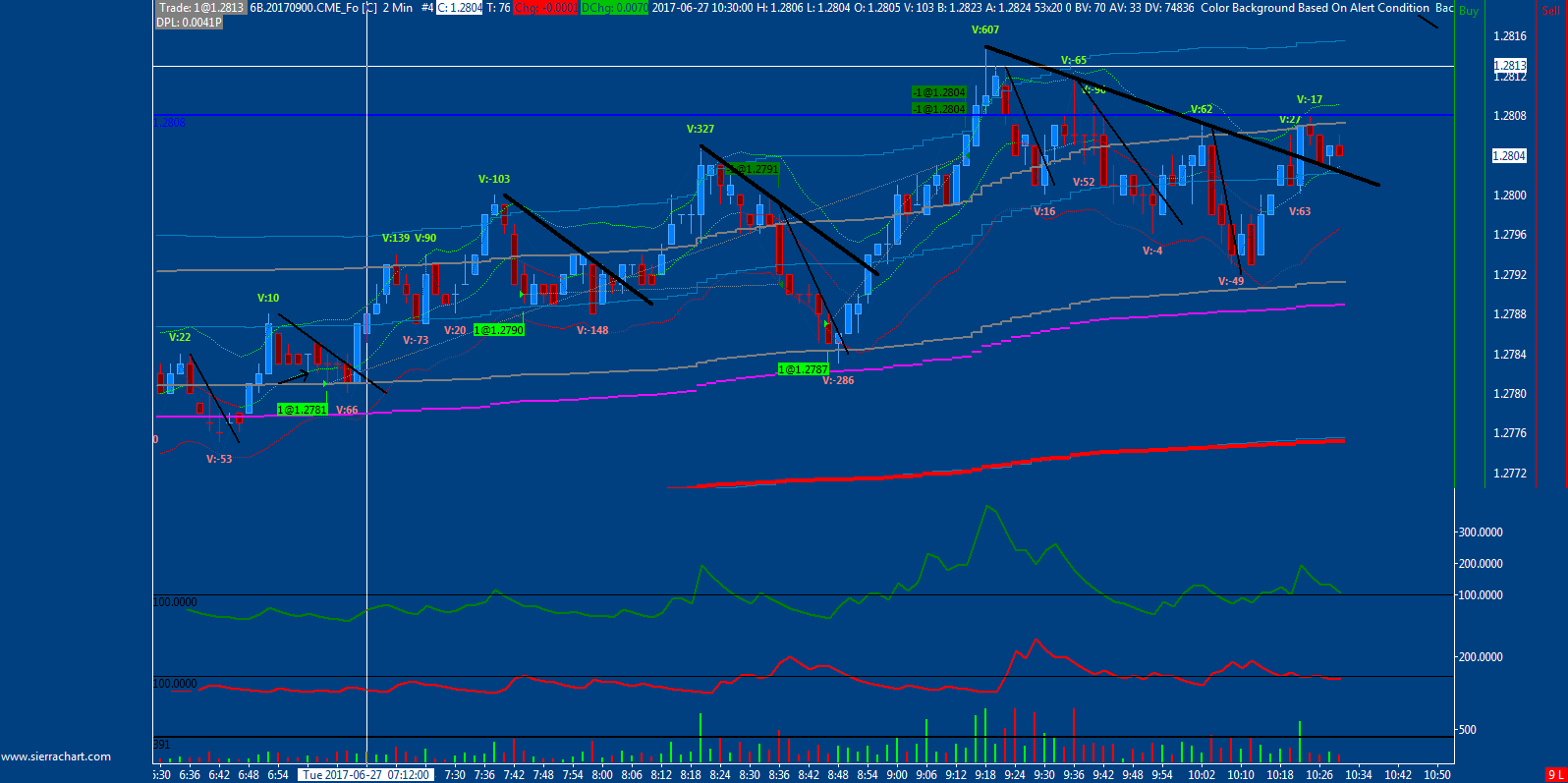The width and height of the screenshot is (1568, 783).
Task: Click the blue 1.2808 line label at left
Action: [169, 122]
